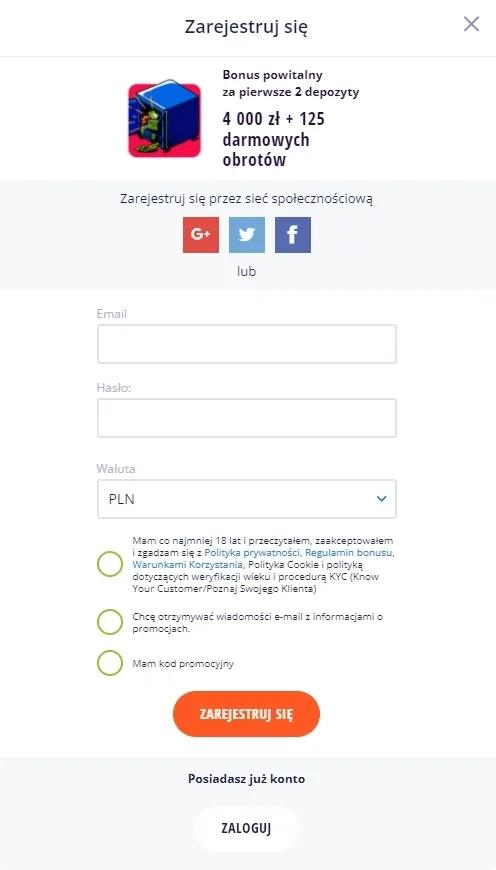Click the chevron arrow beside PLN
The image size is (496, 870).
click(x=381, y=499)
